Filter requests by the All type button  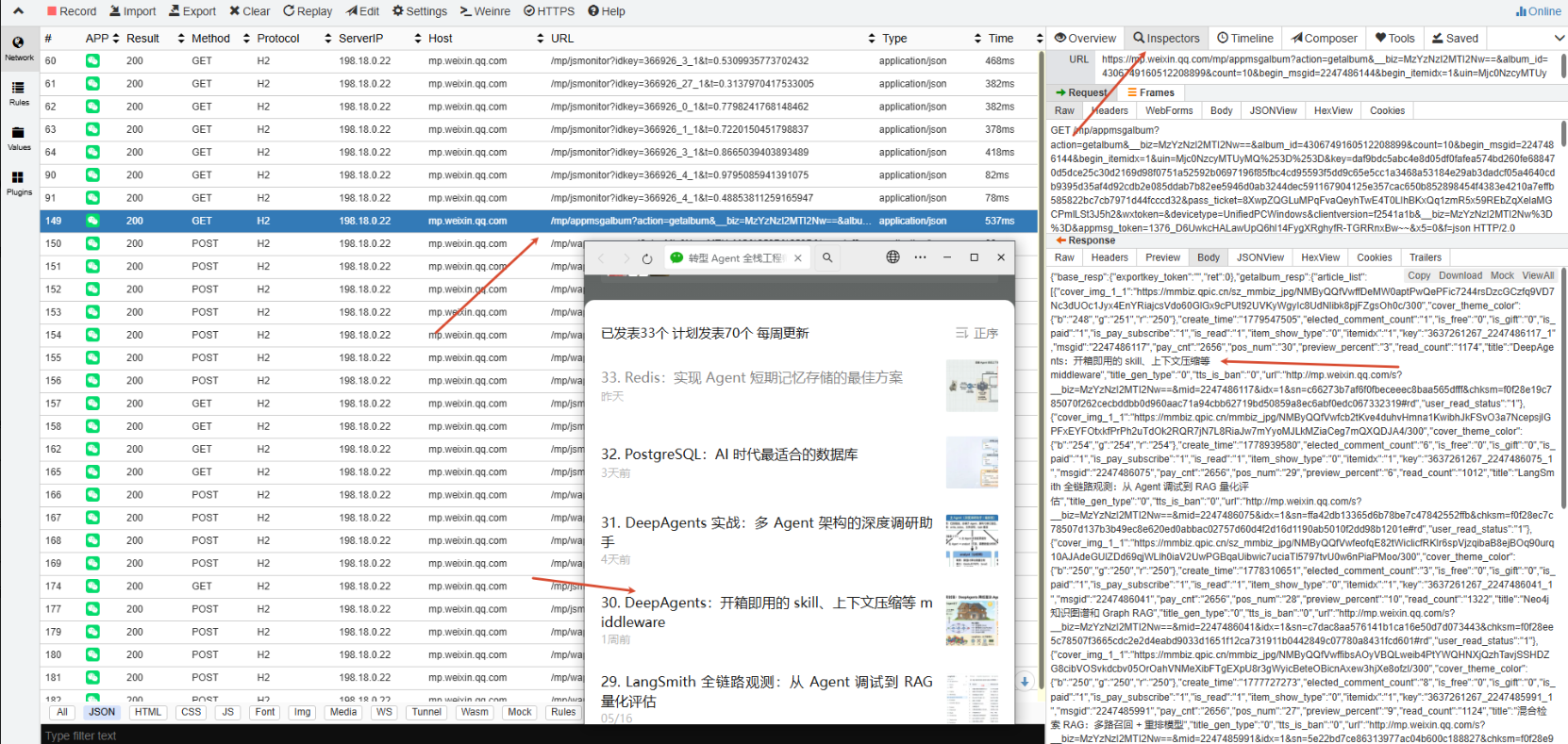tap(62, 713)
